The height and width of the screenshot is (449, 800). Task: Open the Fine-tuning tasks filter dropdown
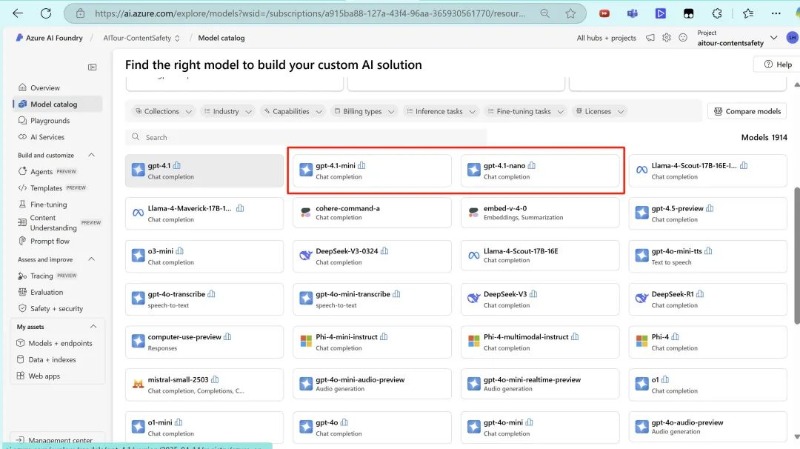(x=526, y=111)
